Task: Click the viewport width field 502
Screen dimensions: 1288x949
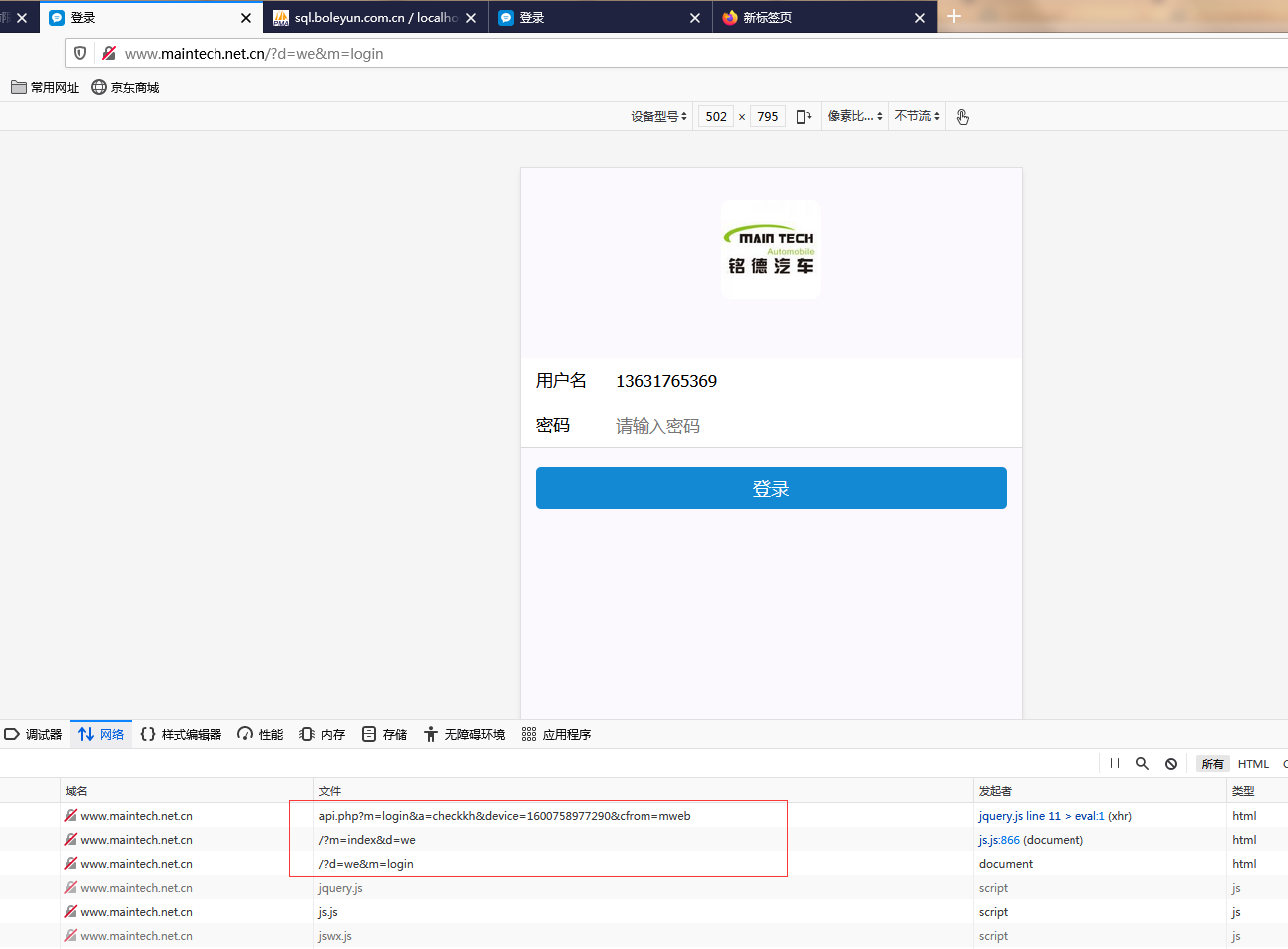Action: [x=716, y=117]
